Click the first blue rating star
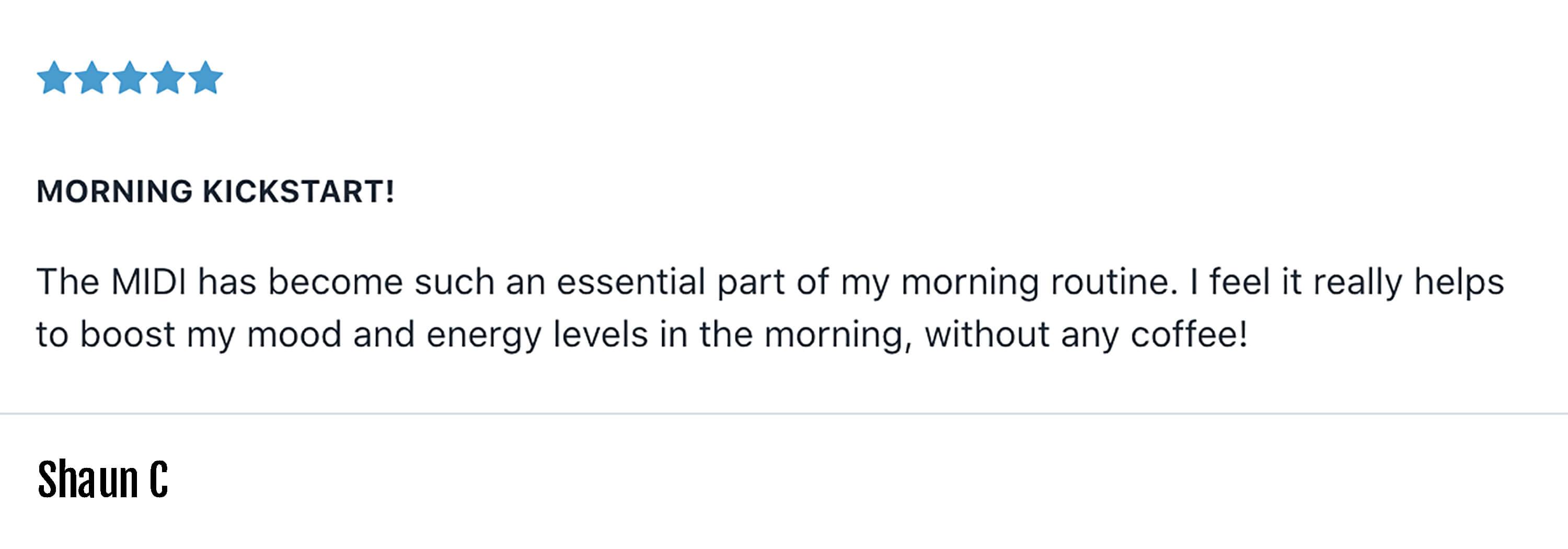This screenshot has width=1568, height=549. [x=55, y=78]
